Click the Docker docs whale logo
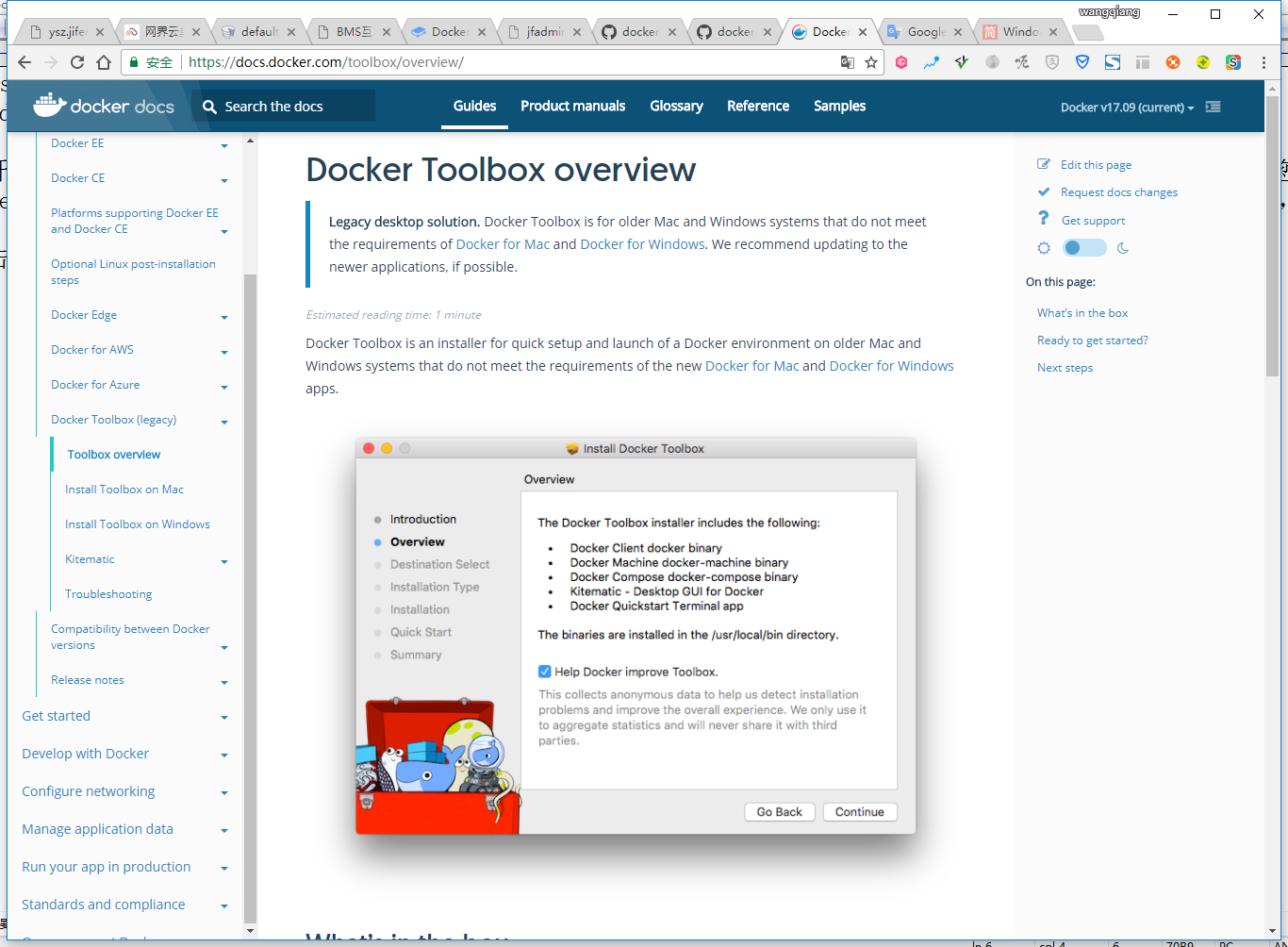Viewport: 1288px width, 947px height. click(x=50, y=105)
